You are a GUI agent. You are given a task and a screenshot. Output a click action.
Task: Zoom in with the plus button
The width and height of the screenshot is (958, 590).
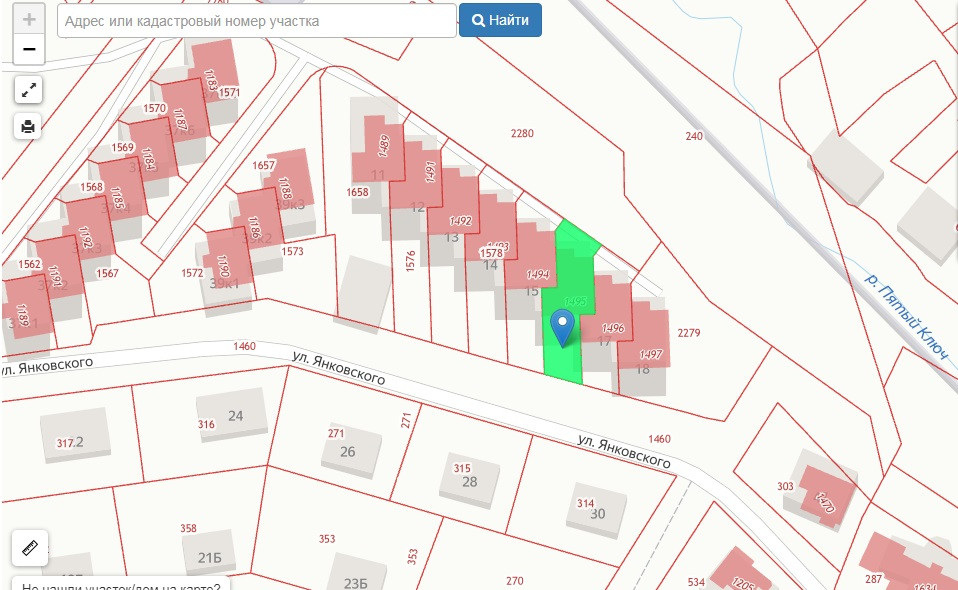pos(29,20)
